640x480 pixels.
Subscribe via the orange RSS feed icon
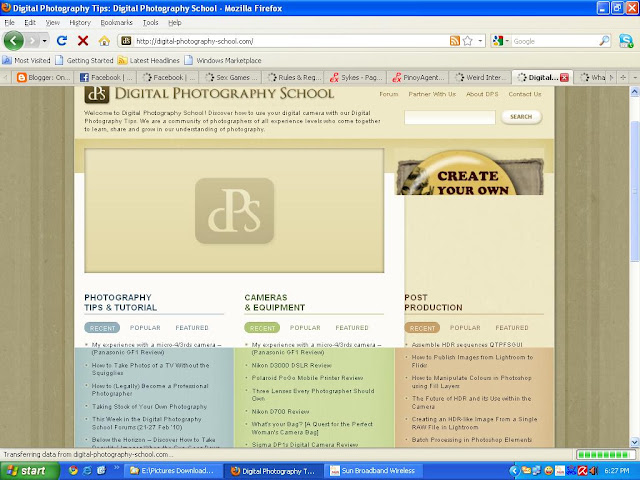pos(455,41)
